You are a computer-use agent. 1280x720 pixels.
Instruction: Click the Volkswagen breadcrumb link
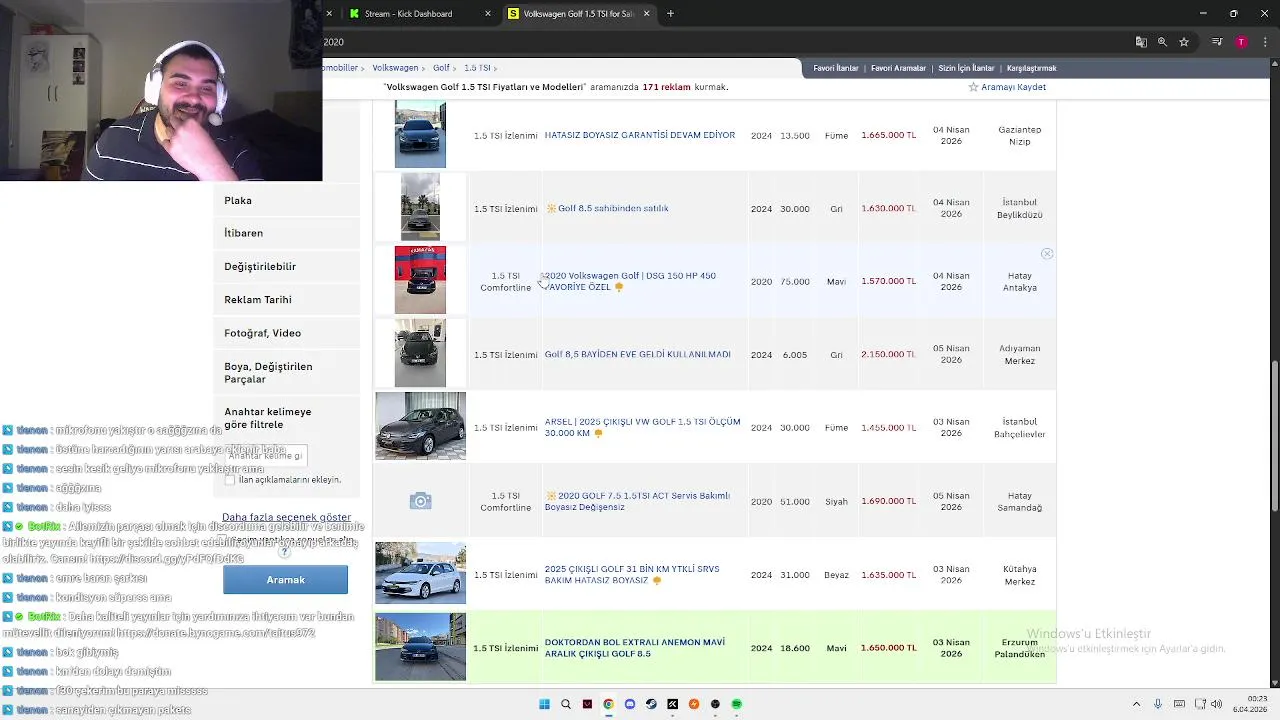pos(395,68)
